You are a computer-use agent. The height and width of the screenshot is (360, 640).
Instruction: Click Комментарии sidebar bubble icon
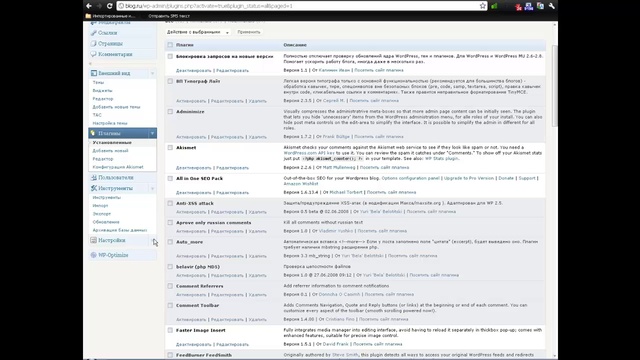(x=93, y=54)
